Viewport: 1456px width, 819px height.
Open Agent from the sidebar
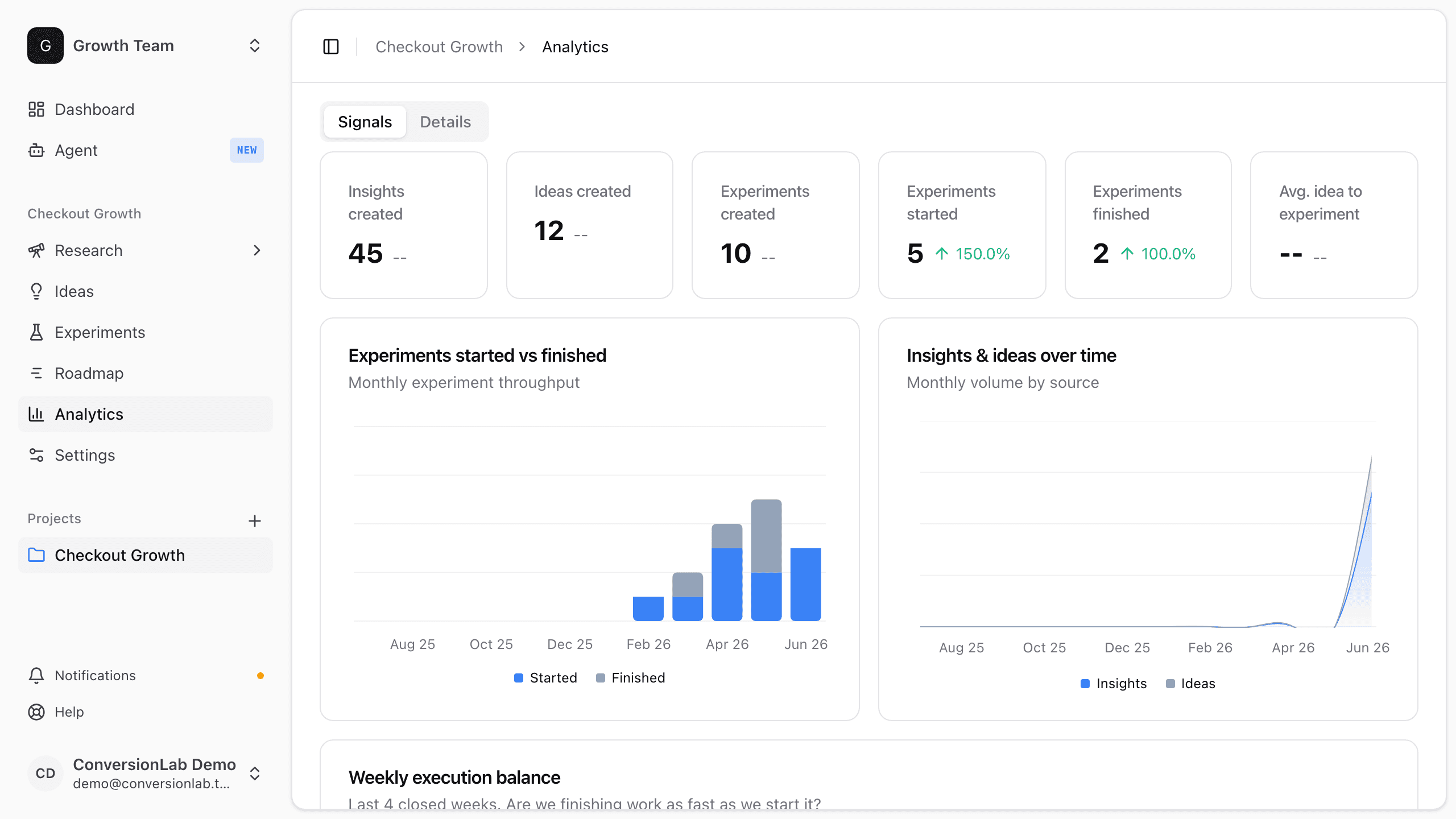(x=146, y=150)
